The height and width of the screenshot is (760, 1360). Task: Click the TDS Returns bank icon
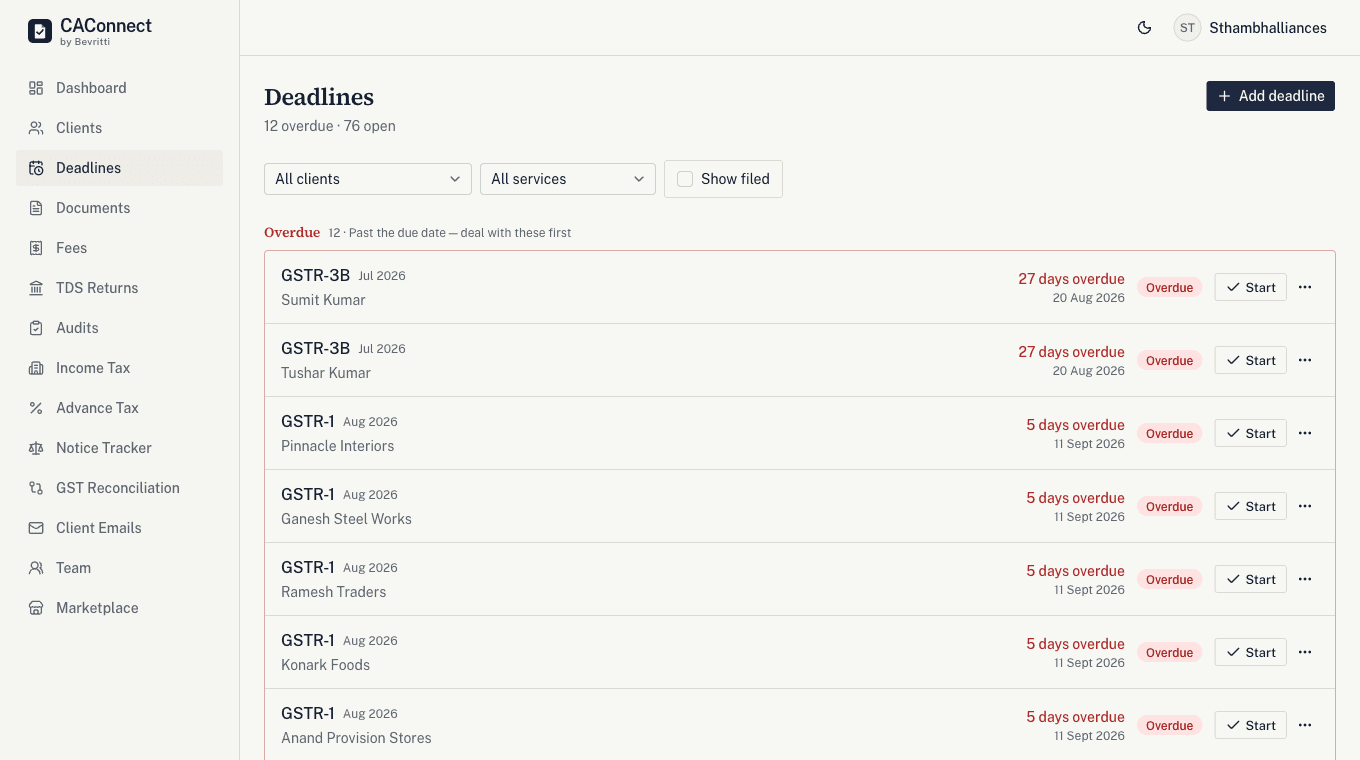pyautogui.click(x=36, y=288)
